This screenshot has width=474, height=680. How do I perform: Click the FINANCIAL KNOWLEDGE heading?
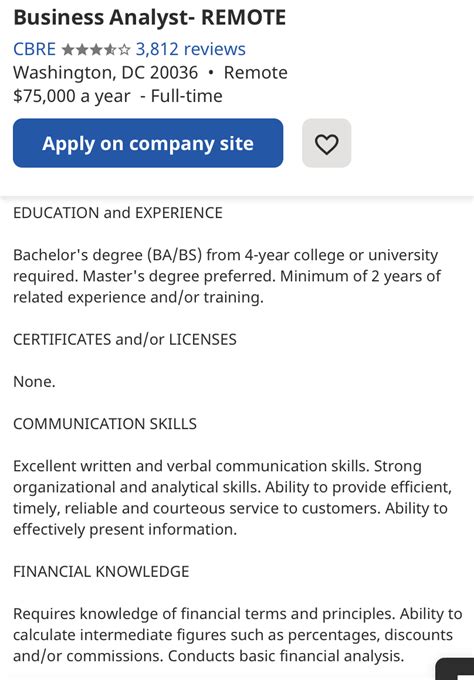(x=101, y=572)
